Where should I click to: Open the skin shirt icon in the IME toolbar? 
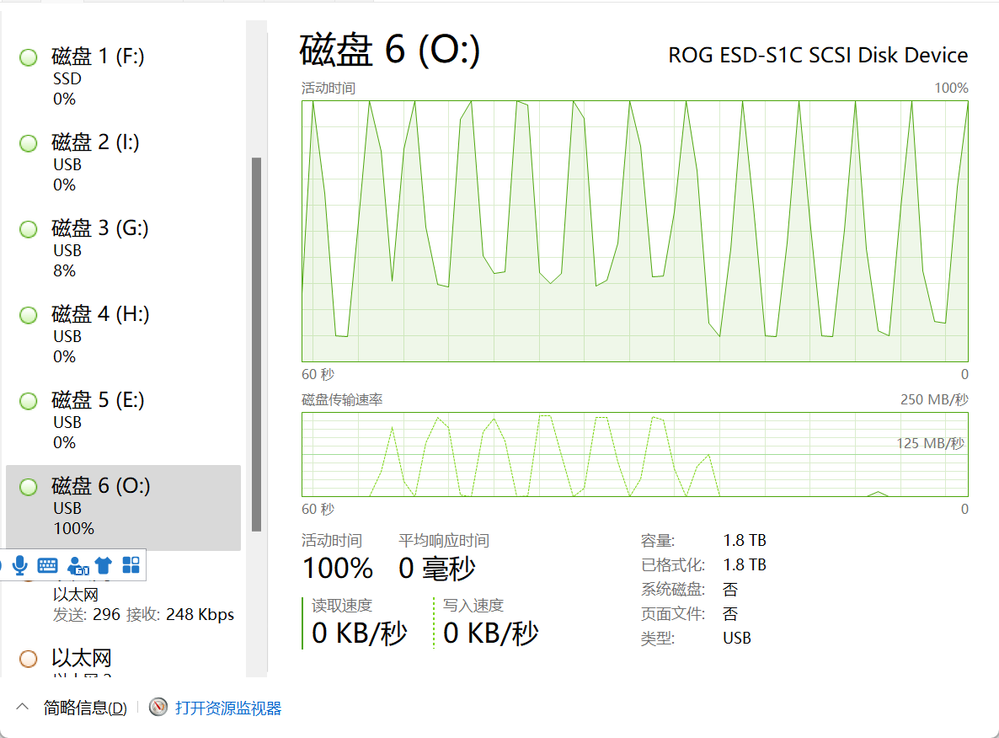pos(103,565)
